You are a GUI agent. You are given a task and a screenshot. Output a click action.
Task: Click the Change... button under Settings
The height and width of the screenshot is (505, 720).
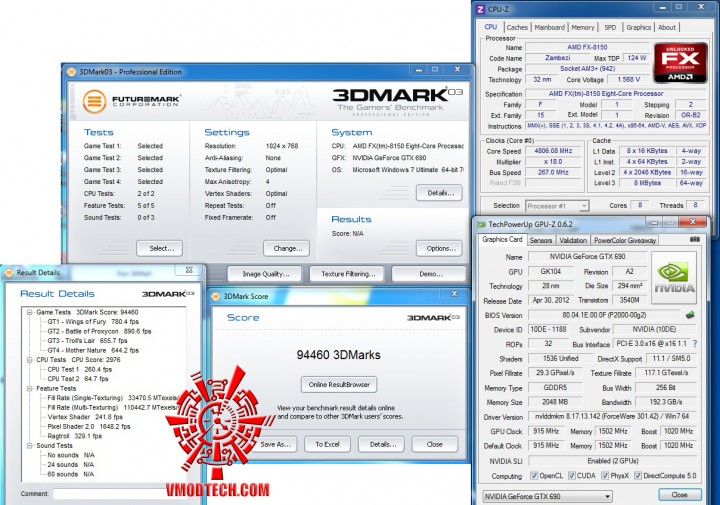287,248
